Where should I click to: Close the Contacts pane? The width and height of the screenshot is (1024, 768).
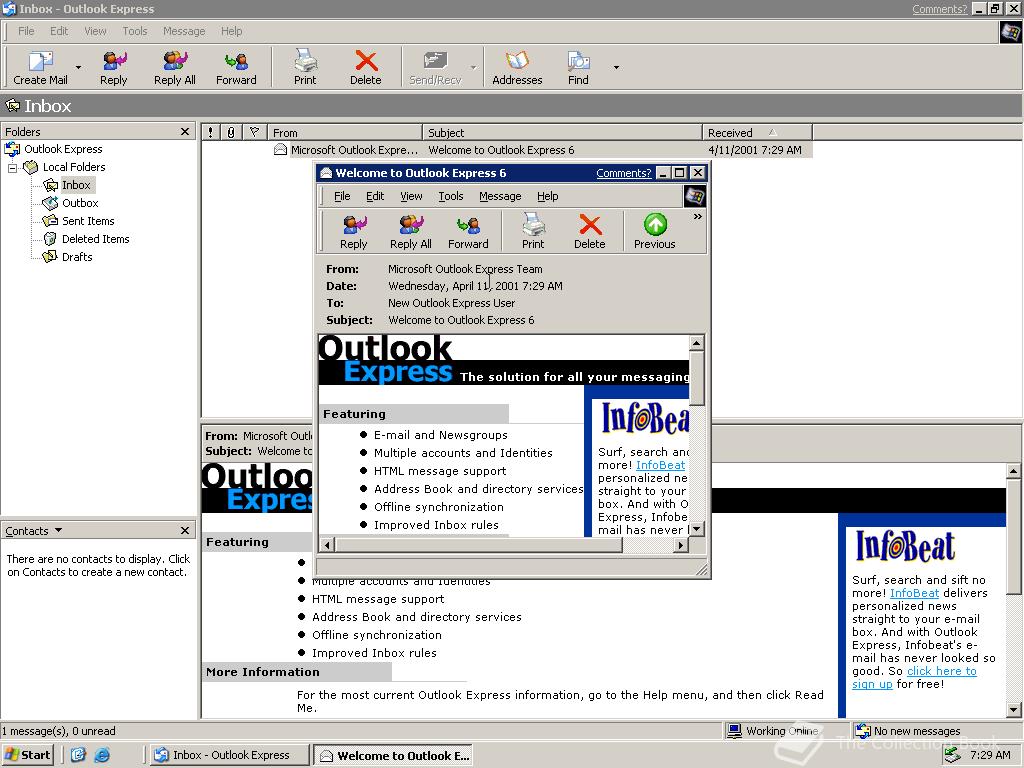[x=185, y=531]
